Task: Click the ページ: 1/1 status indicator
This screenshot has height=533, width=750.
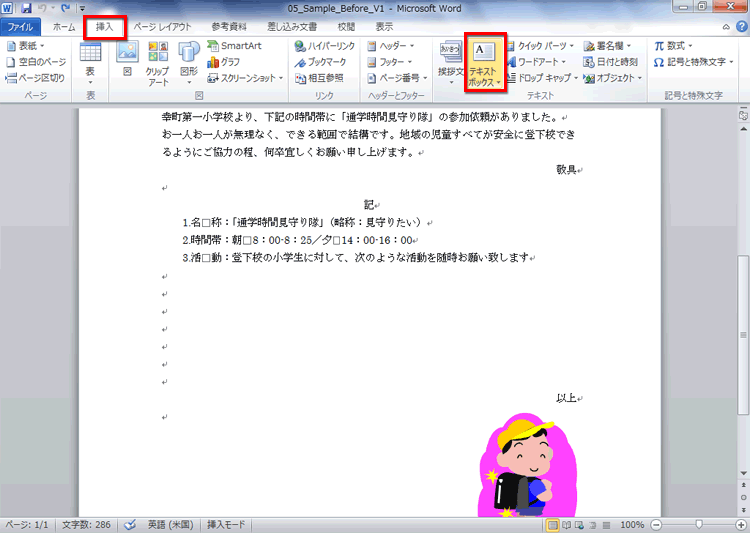Action: pos(27,525)
